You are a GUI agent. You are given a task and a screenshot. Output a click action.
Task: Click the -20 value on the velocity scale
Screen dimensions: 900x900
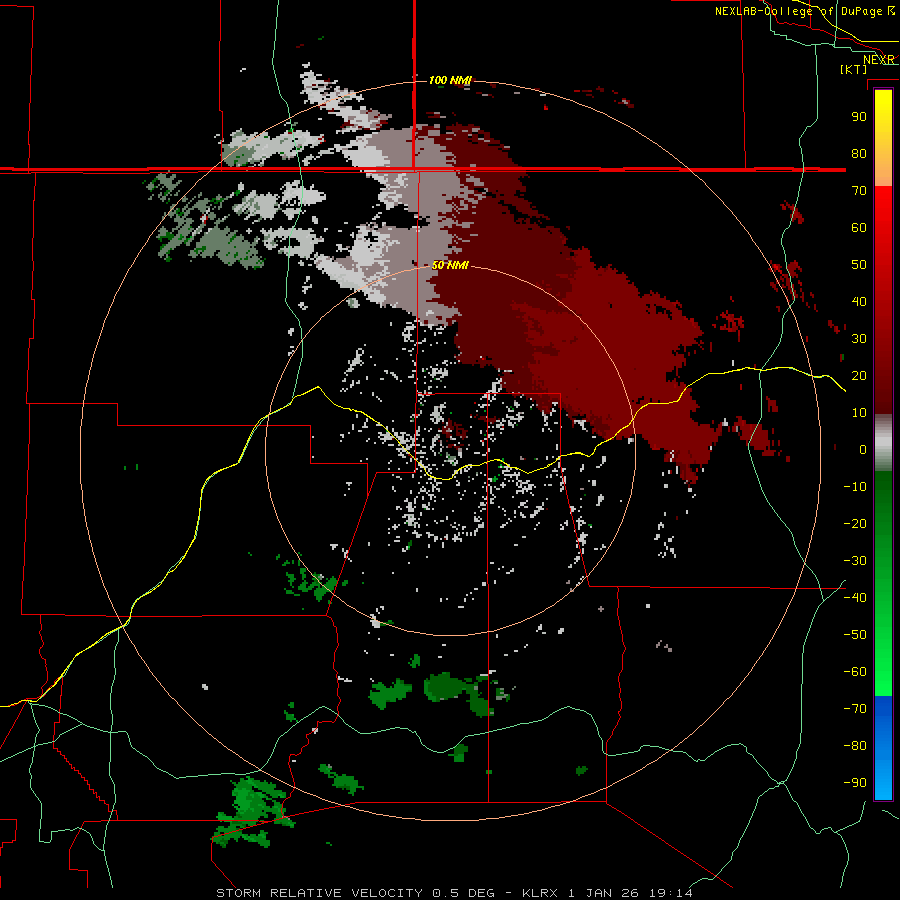(855, 524)
